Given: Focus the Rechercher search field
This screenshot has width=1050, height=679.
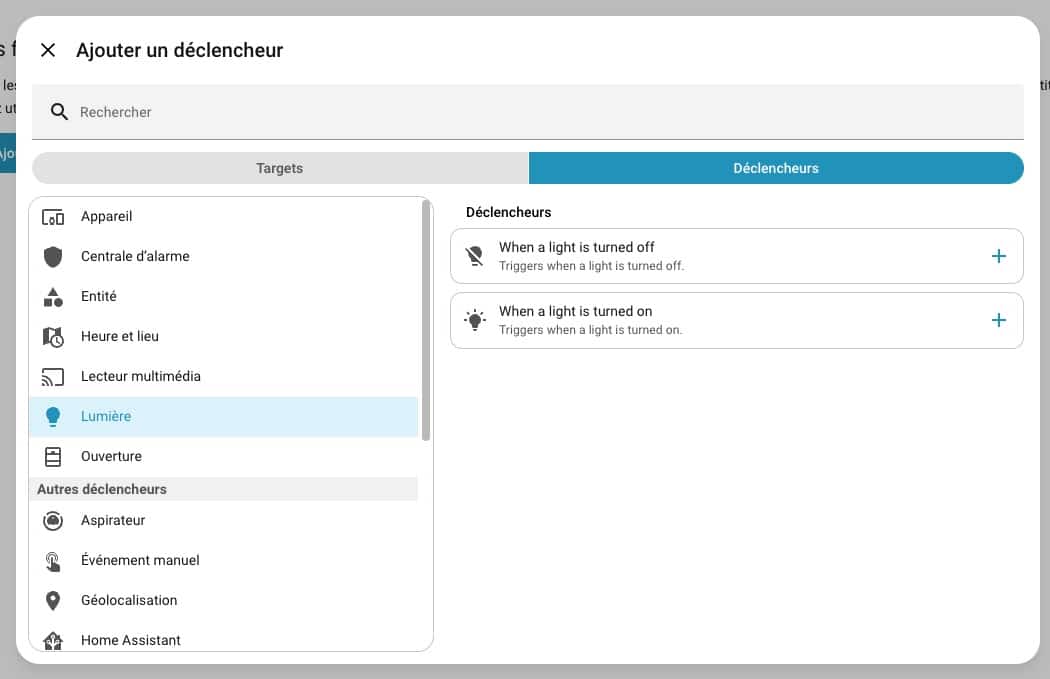Looking at the screenshot, I should tap(540, 112).
